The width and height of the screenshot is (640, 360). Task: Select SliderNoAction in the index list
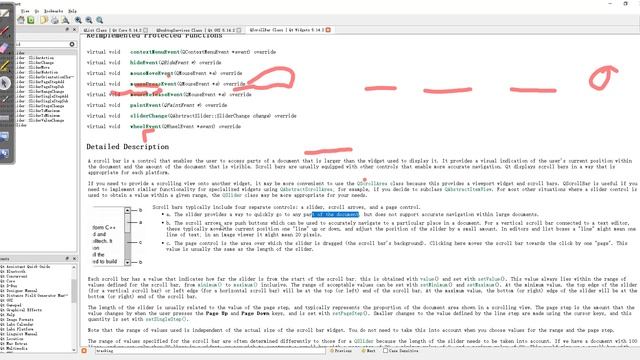click(37, 72)
